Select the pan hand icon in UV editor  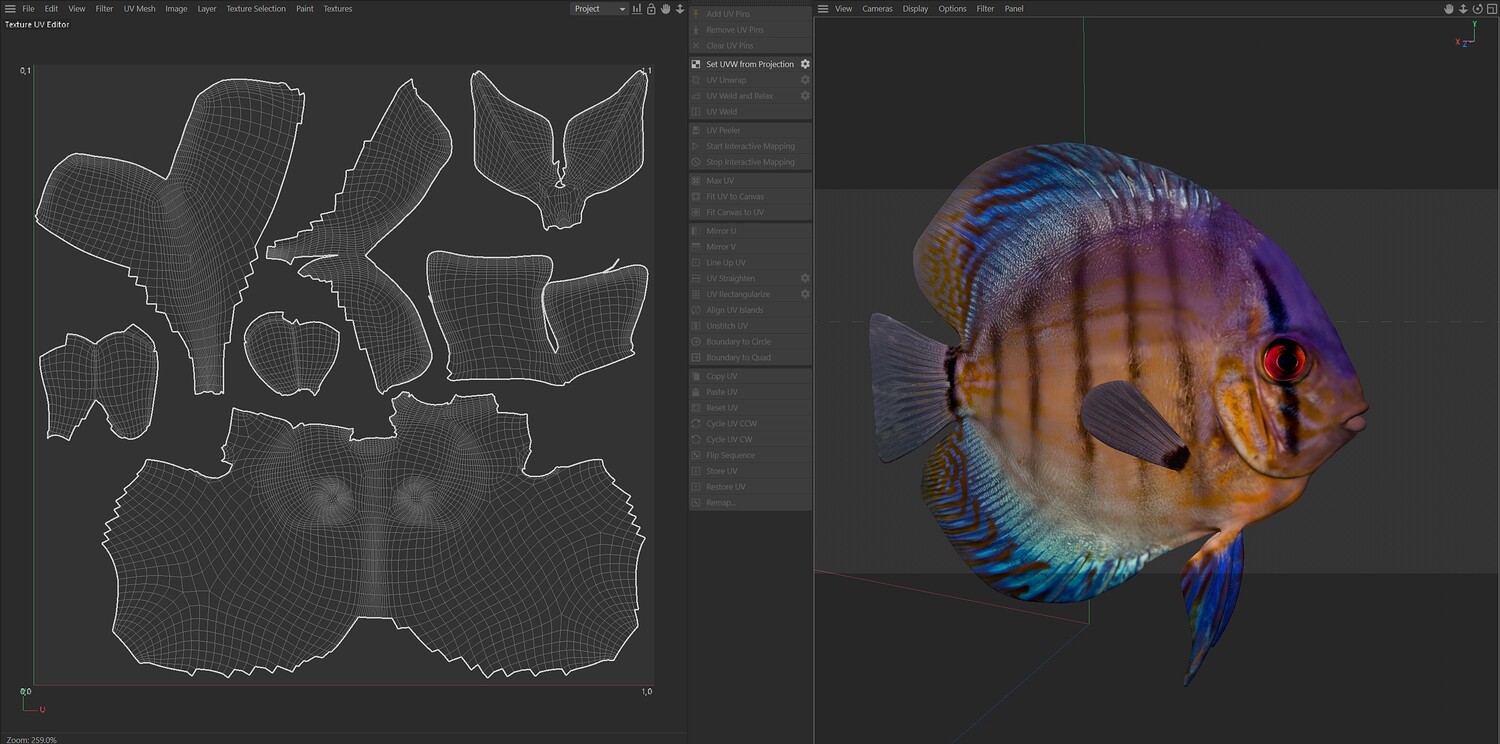pos(665,9)
